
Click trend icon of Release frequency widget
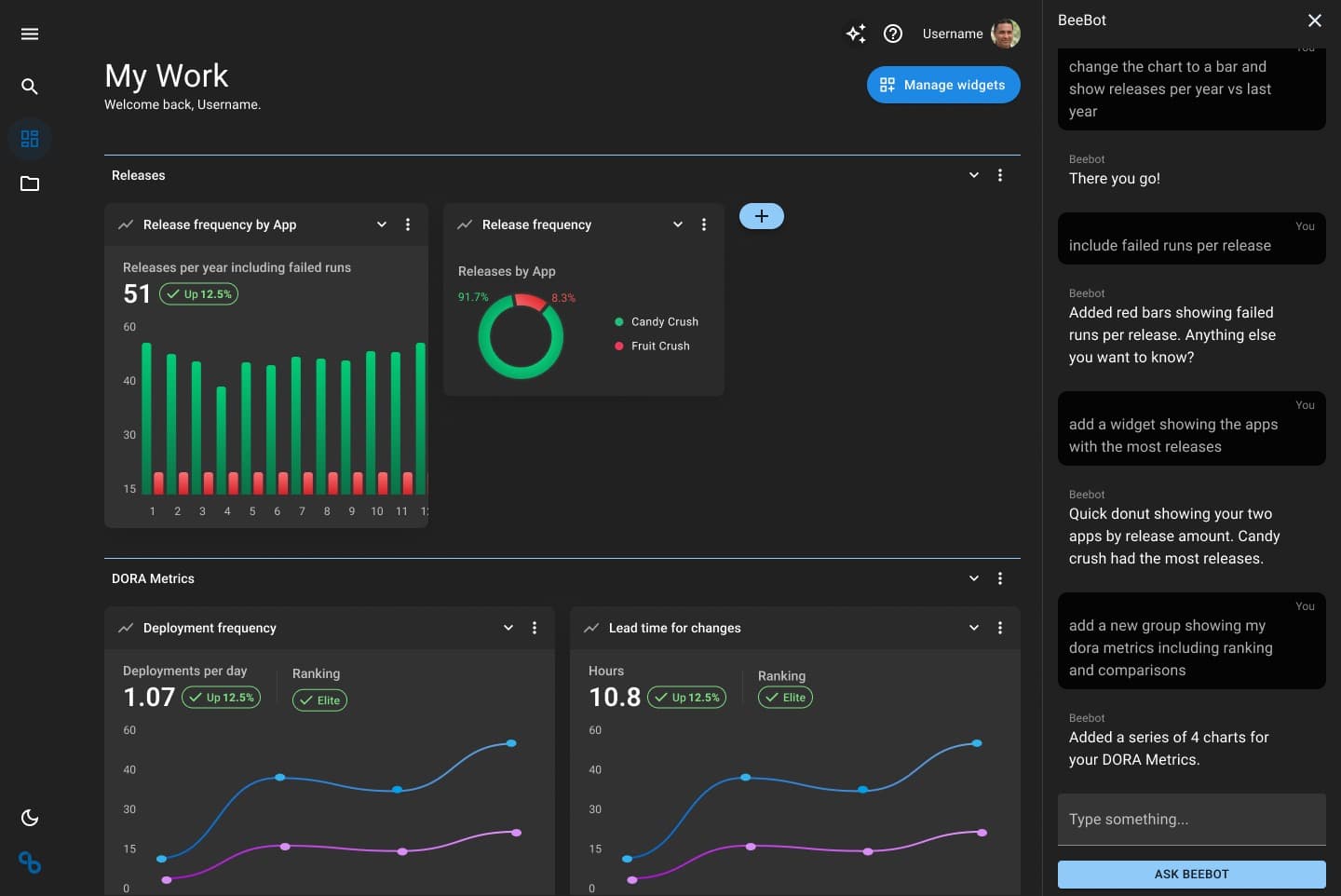click(465, 224)
